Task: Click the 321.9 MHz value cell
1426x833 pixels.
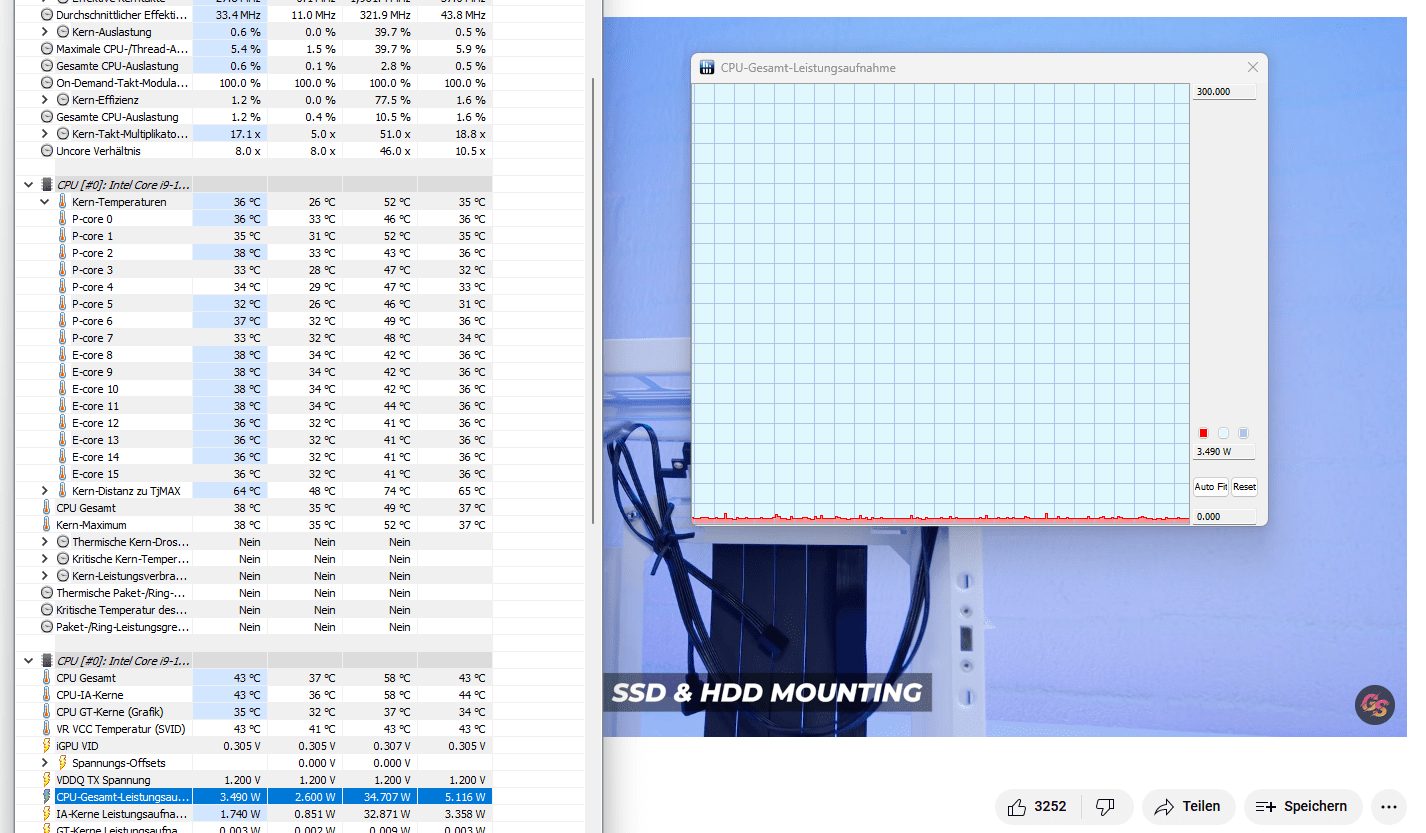Action: pos(379,15)
